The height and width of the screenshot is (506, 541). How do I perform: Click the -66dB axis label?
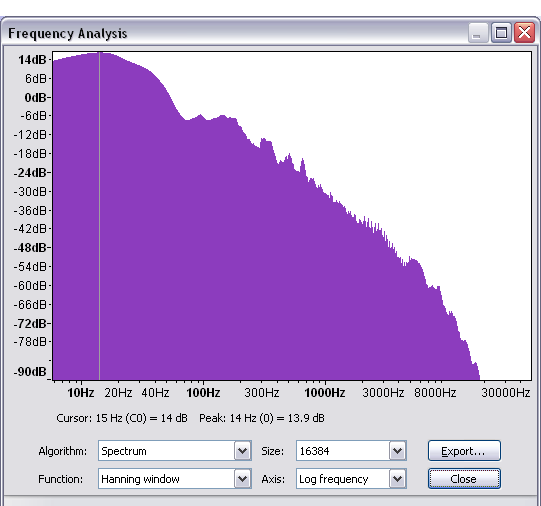pyautogui.click(x=30, y=305)
